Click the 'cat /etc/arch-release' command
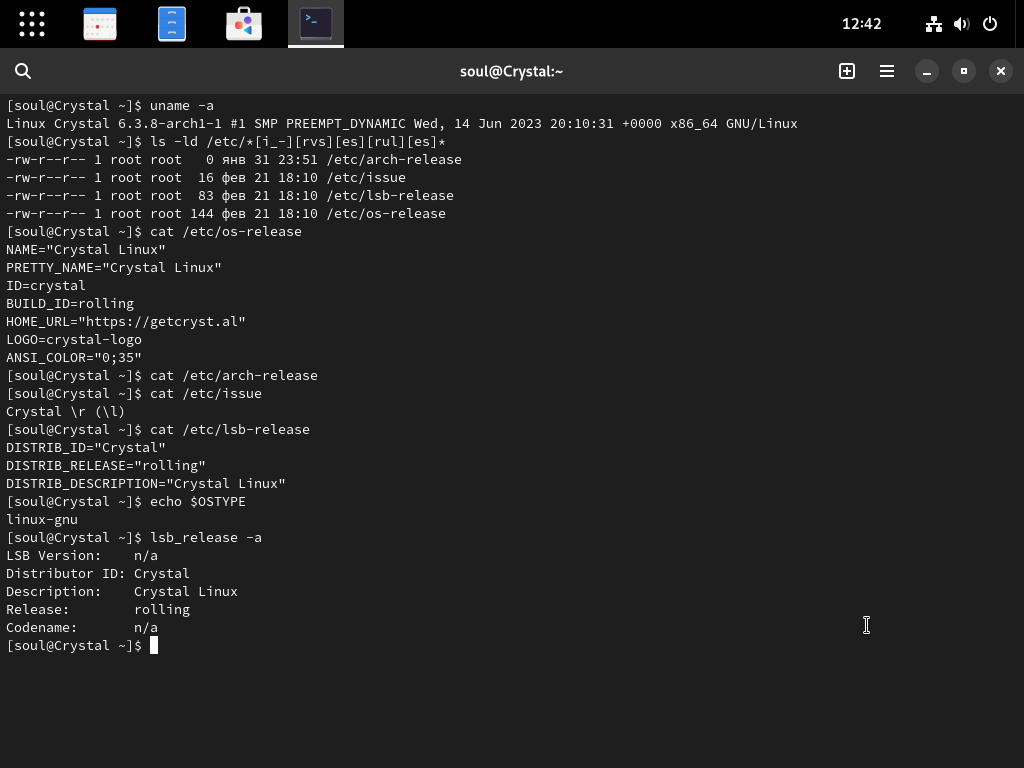 162,376
